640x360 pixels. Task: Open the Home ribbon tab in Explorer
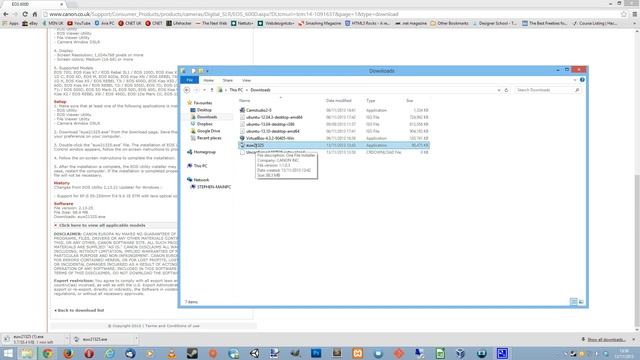point(208,80)
